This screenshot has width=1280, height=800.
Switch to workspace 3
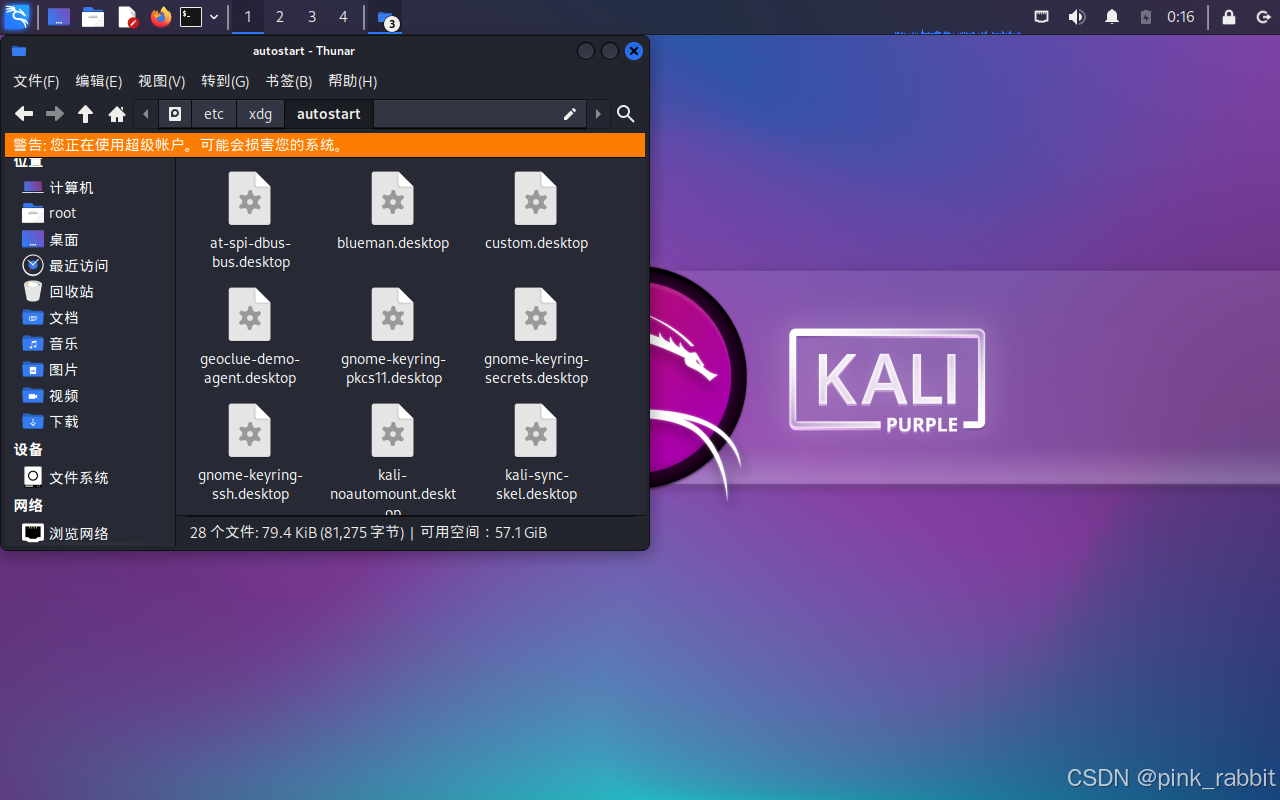pos(312,17)
